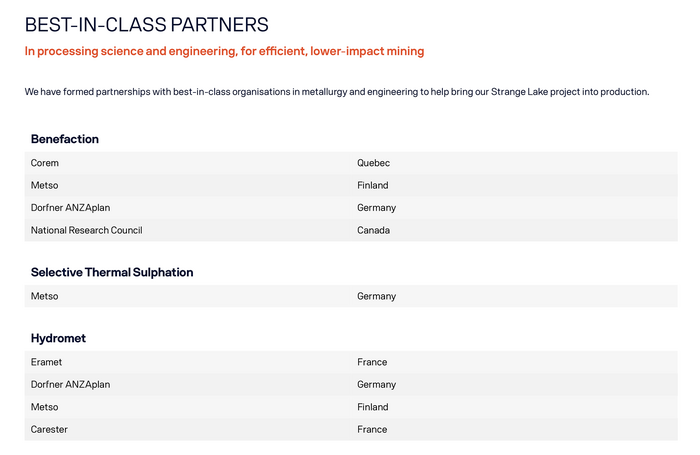Click Germany in the Selective Thermal Sulphation row
700x455 pixels.
coord(376,296)
